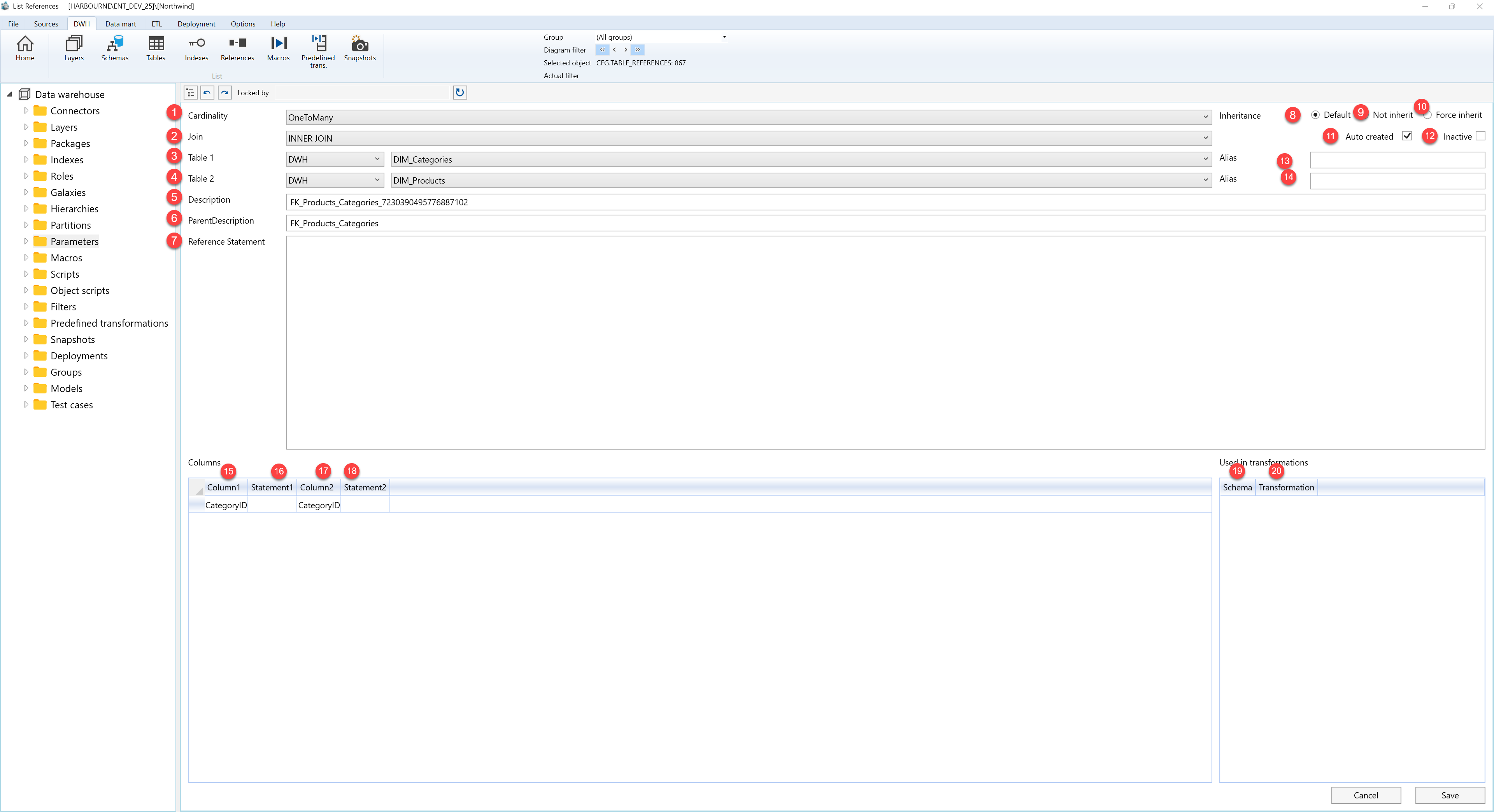The image size is (1494, 812).
Task: Open the Cardinality dropdown
Action: pyautogui.click(x=749, y=118)
